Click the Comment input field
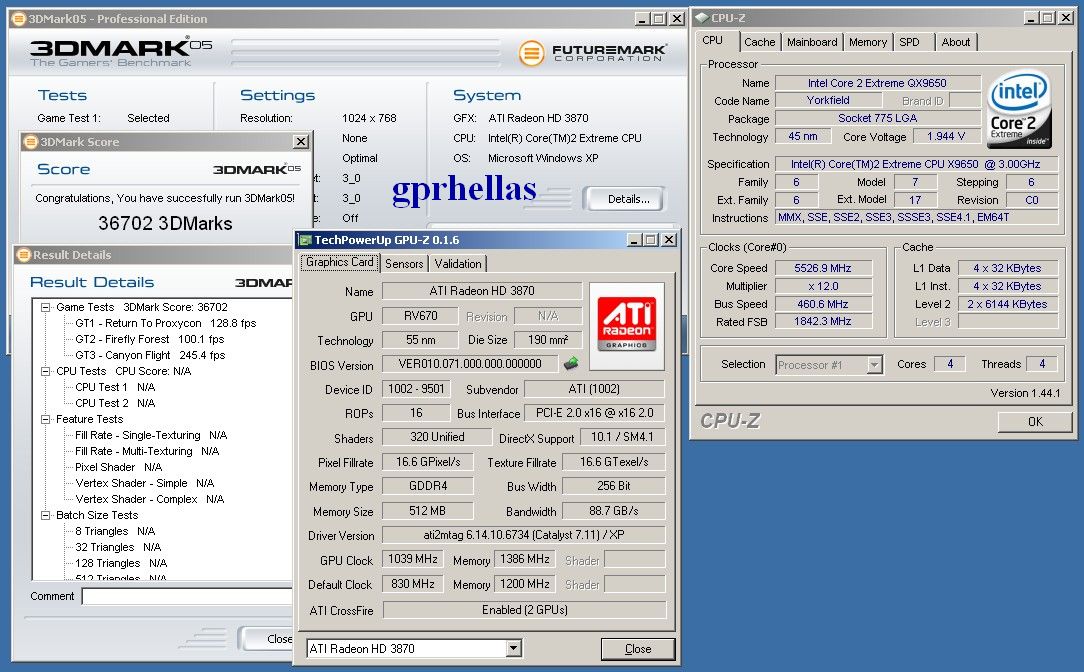 pos(187,596)
